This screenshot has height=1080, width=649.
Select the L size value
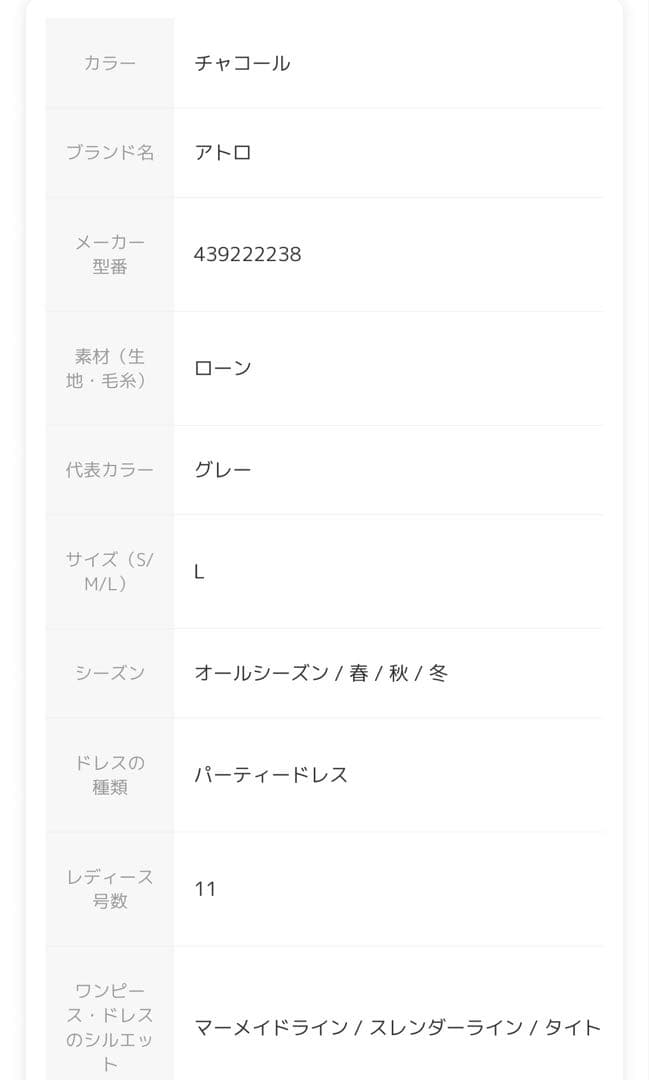pos(199,572)
